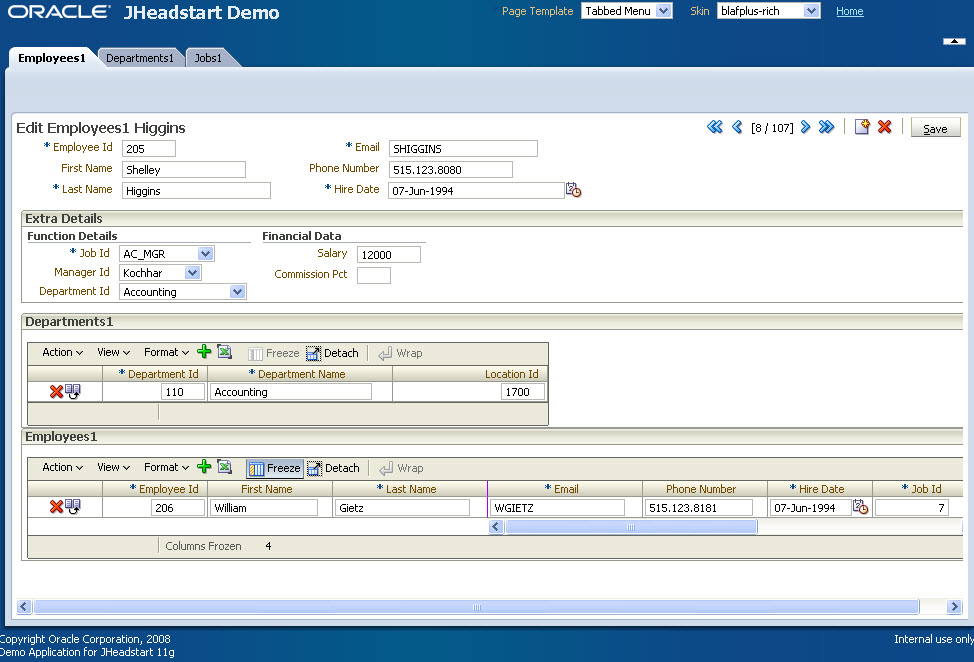
Task: Click the Last Name field with Higgins
Action: [196, 191]
